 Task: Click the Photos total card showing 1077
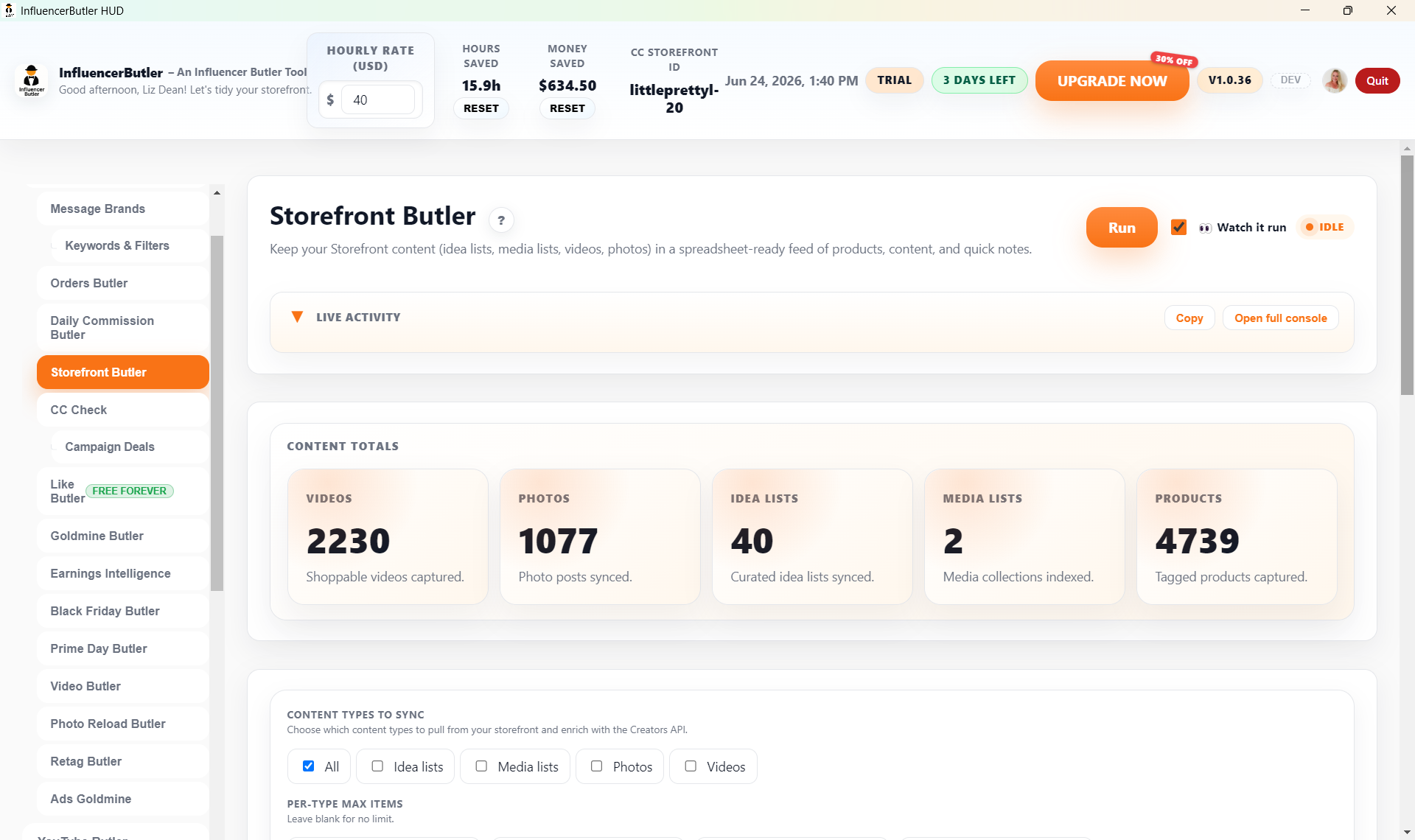pos(600,536)
